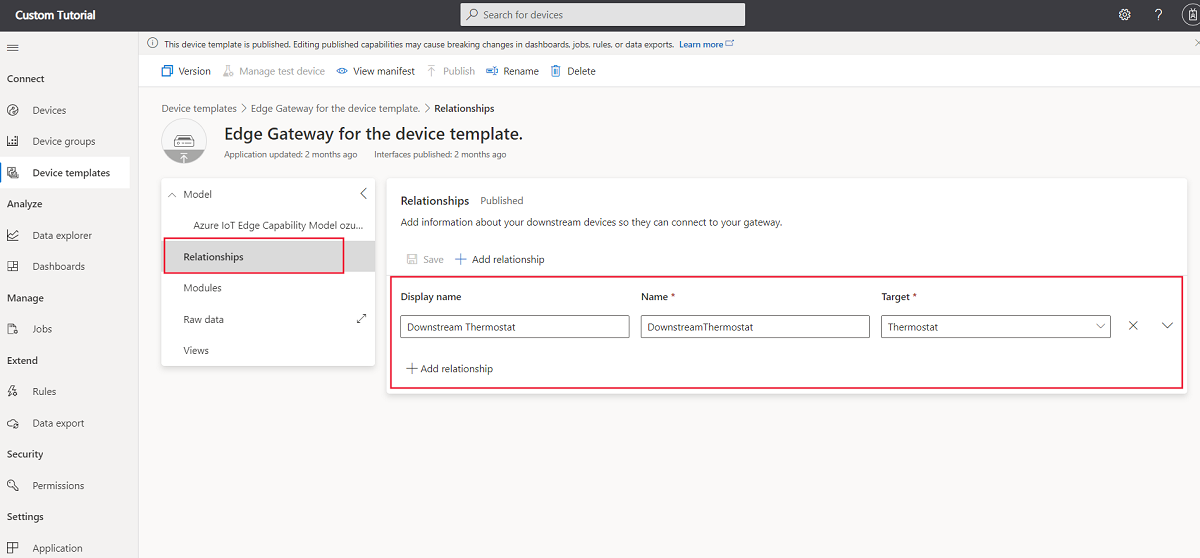This screenshot has height=558, width=1200.
Task: Open the settings gear icon
Action: point(1125,15)
